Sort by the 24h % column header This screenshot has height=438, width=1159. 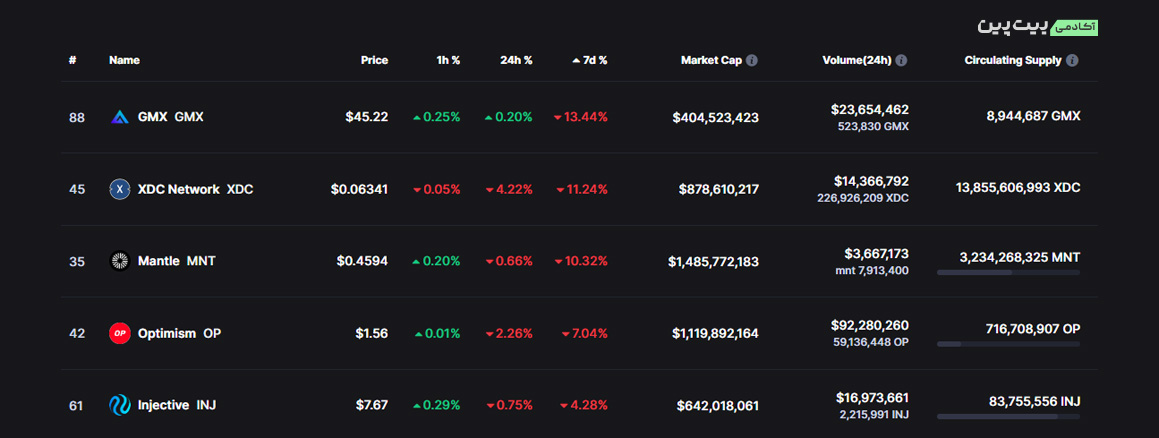click(516, 60)
